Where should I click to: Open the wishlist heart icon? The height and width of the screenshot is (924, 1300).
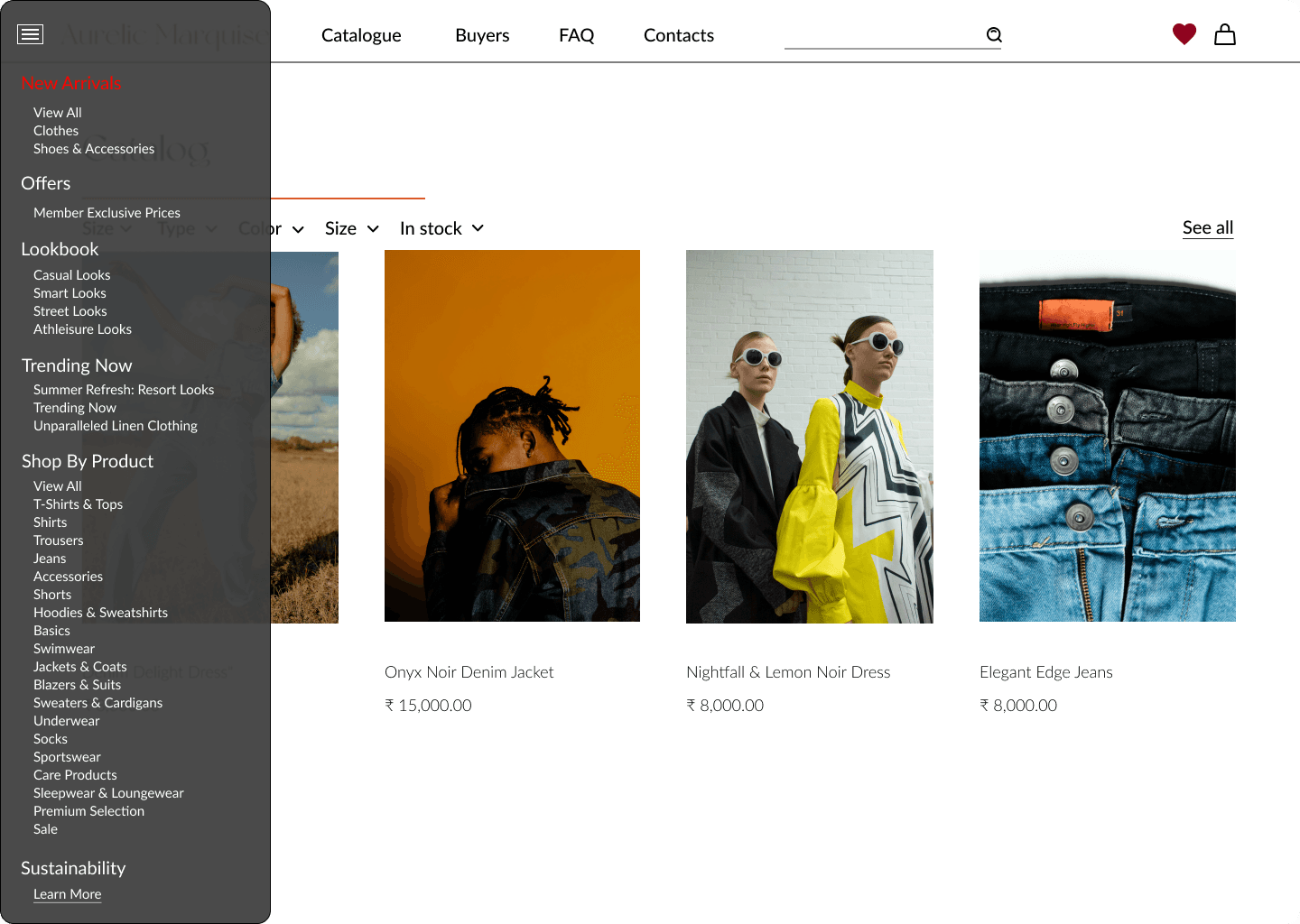[1184, 34]
